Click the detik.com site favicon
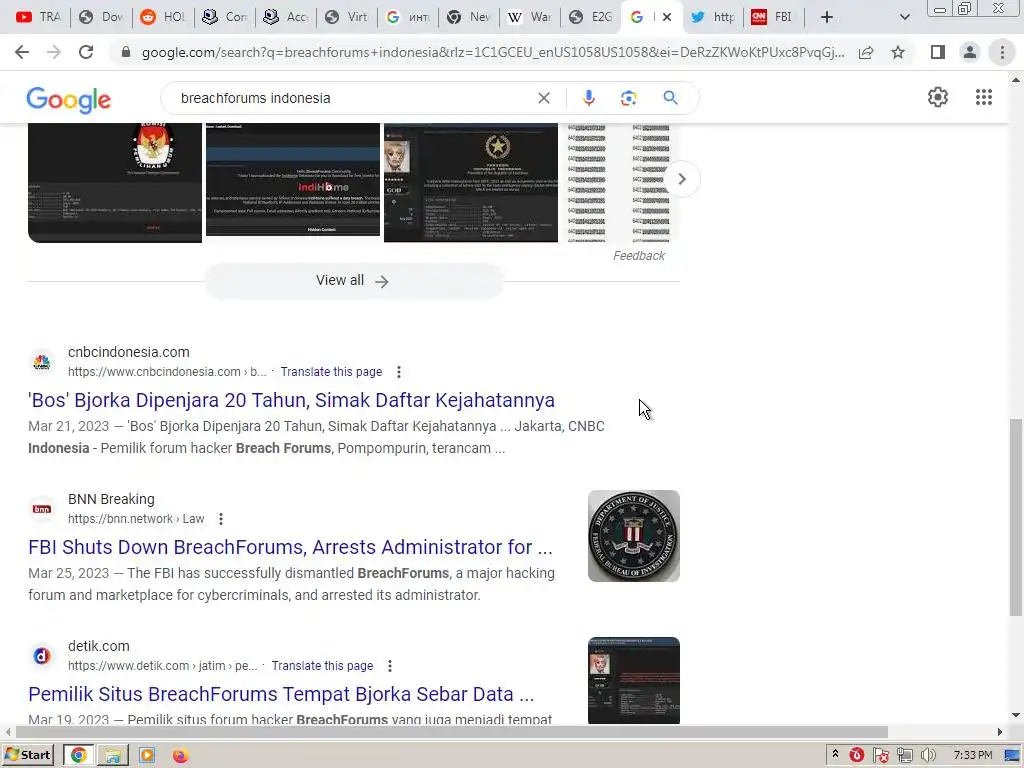 tap(42, 656)
